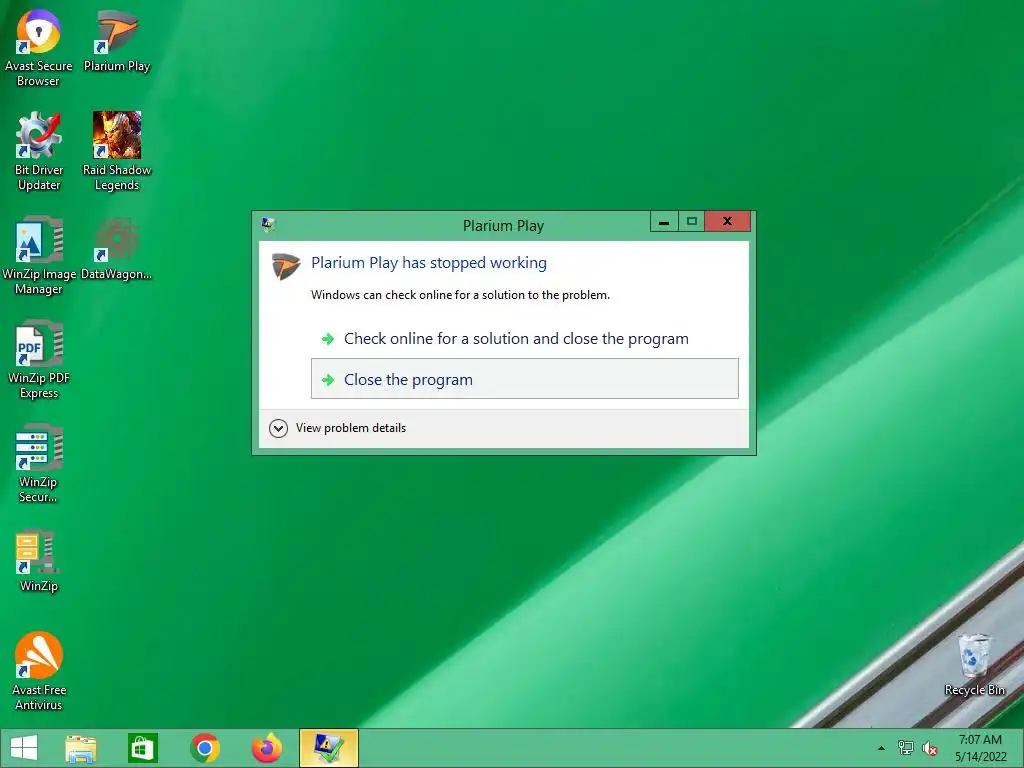Click the Plarium Play dialog title icon
This screenshot has width=1024, height=768.
(268, 225)
